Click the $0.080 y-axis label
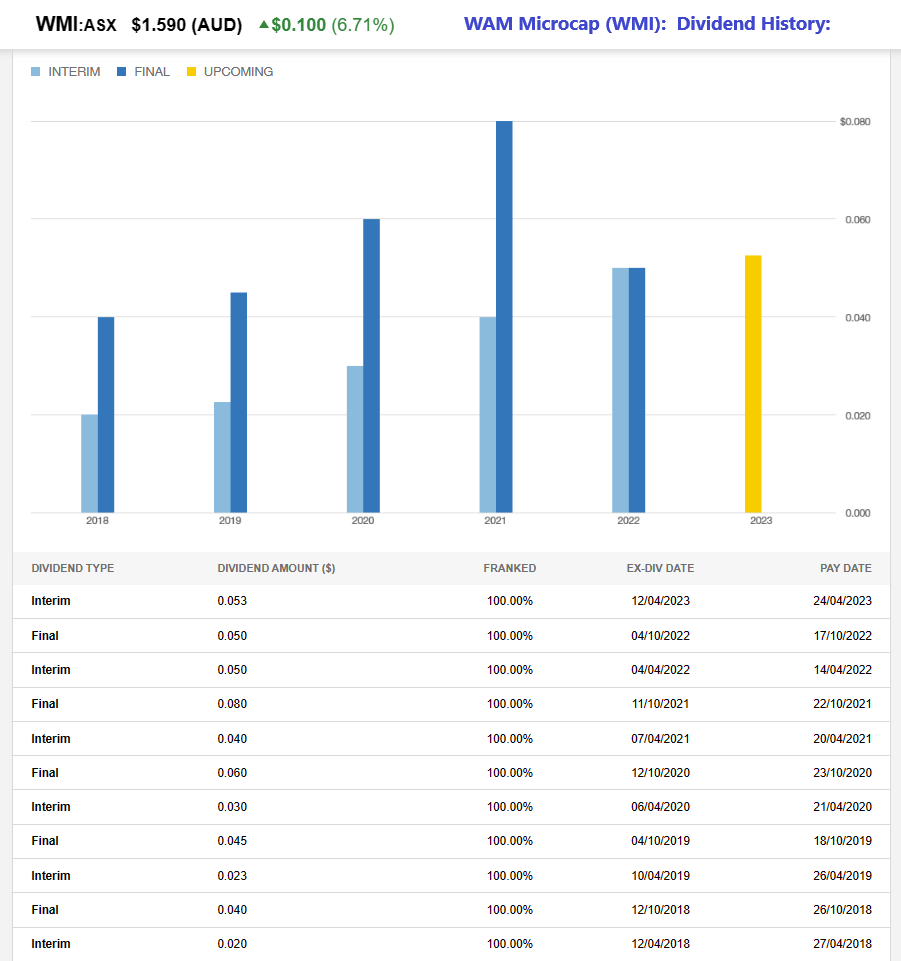The width and height of the screenshot is (901, 961). [x=855, y=121]
